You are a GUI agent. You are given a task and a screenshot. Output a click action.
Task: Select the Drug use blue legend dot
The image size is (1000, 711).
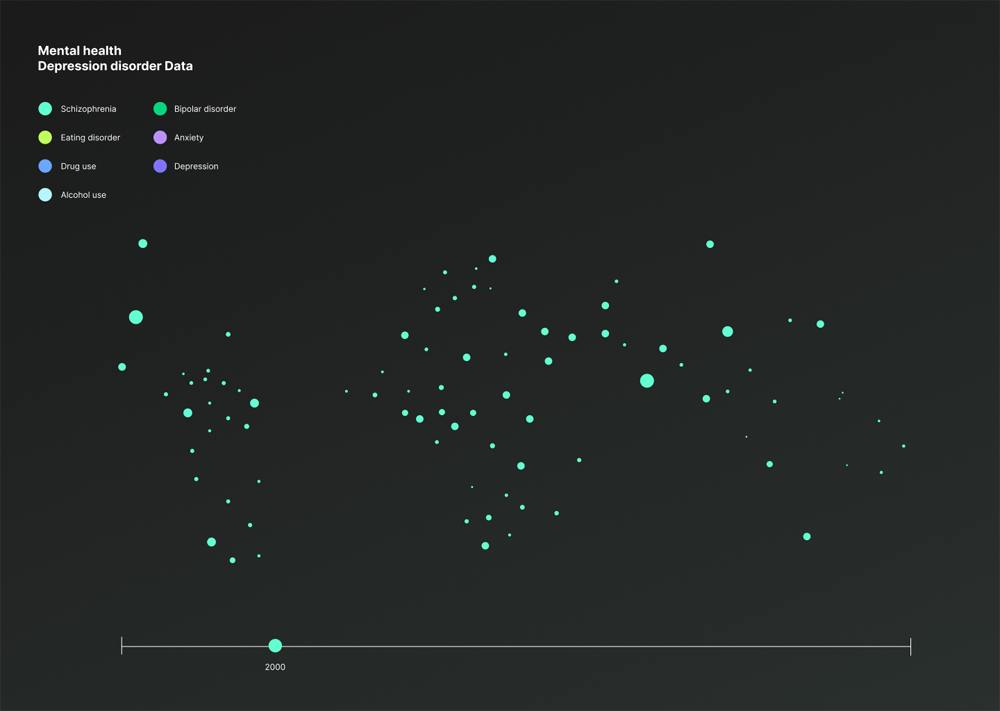point(45,166)
